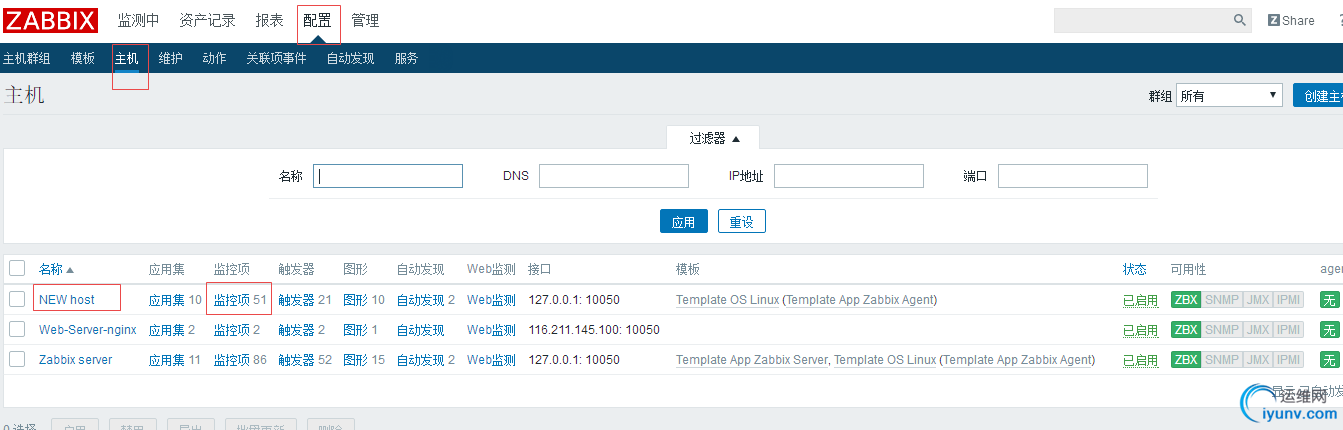Click the 应用 filter button
1343x430 pixels.
[x=684, y=222]
